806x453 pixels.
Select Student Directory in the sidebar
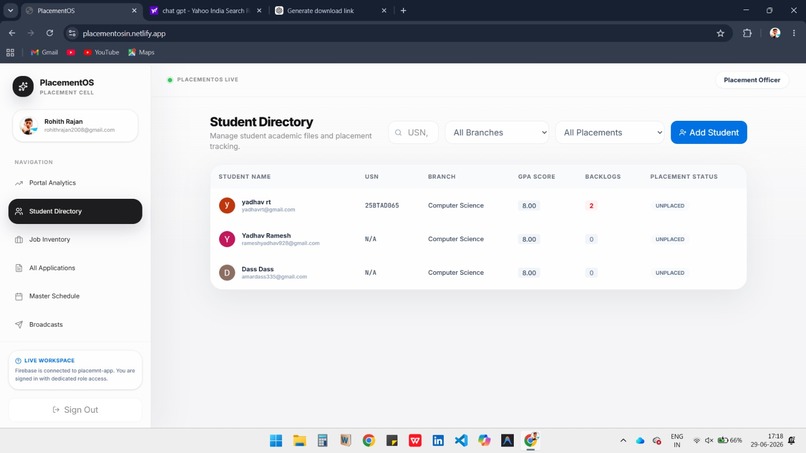coord(75,211)
